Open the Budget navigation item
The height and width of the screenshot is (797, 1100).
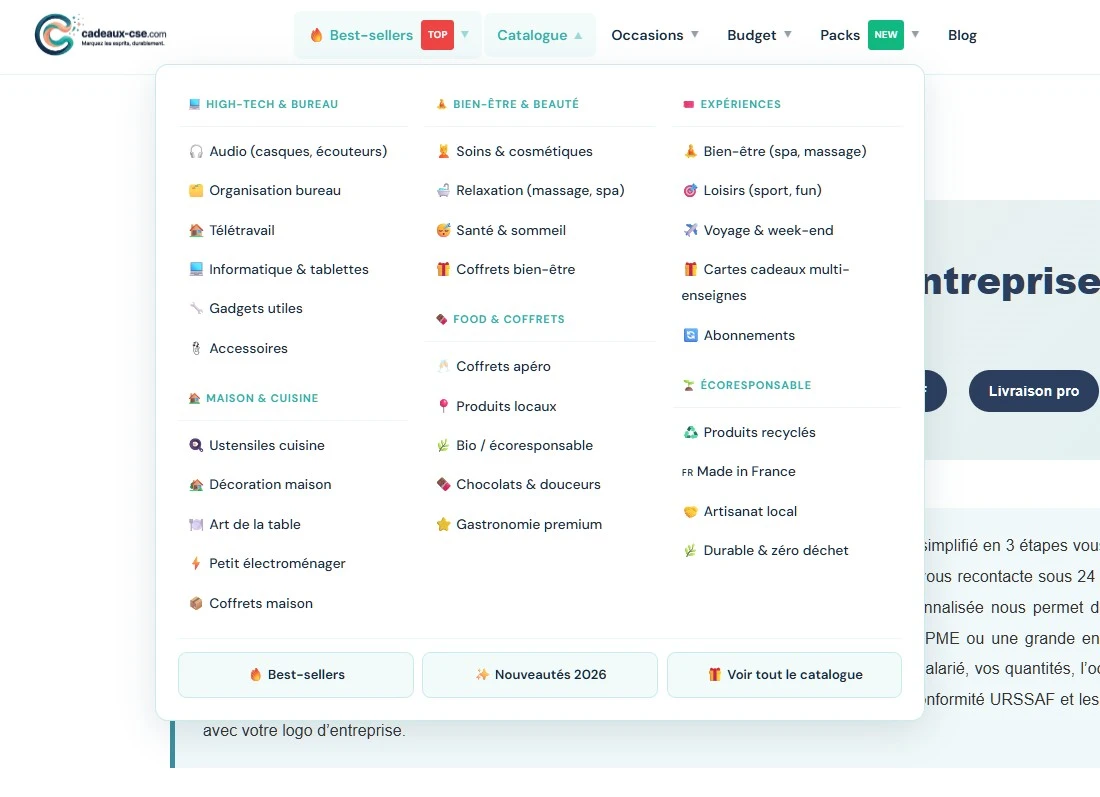[751, 35]
